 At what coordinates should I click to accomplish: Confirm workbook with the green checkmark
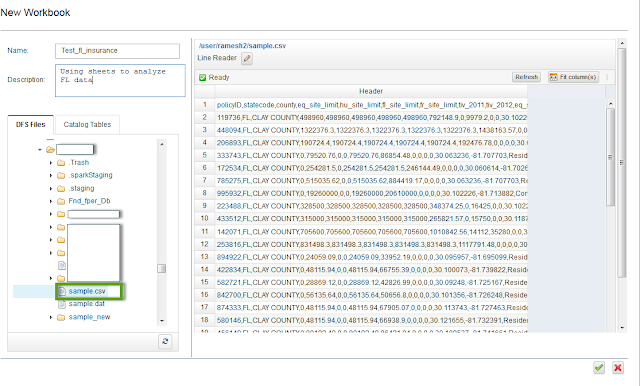pyautogui.click(x=599, y=367)
